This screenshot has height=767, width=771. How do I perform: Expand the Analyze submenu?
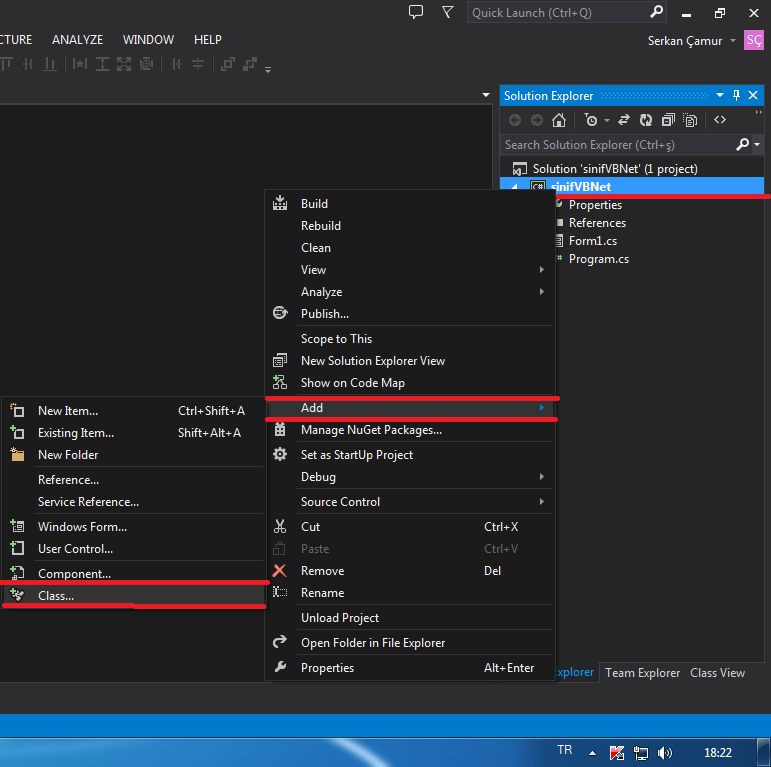pyautogui.click(x=541, y=292)
